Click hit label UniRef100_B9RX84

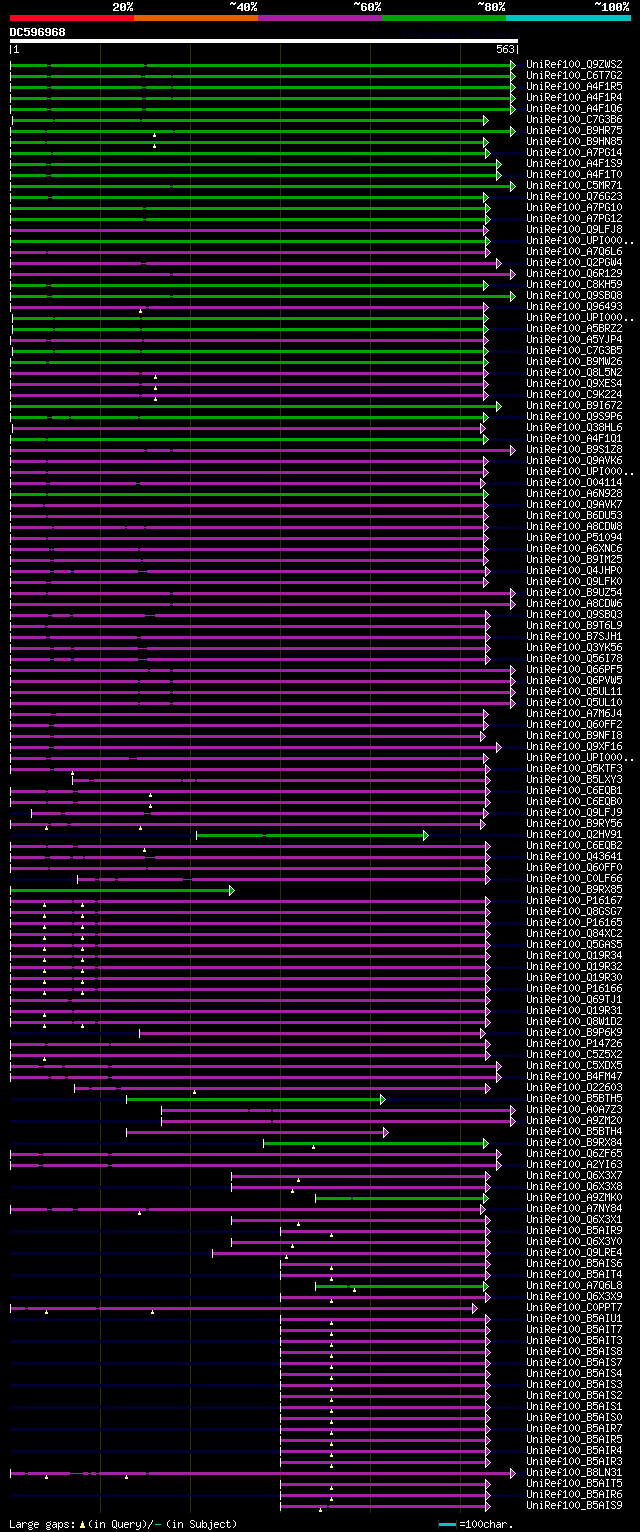tap(574, 1142)
